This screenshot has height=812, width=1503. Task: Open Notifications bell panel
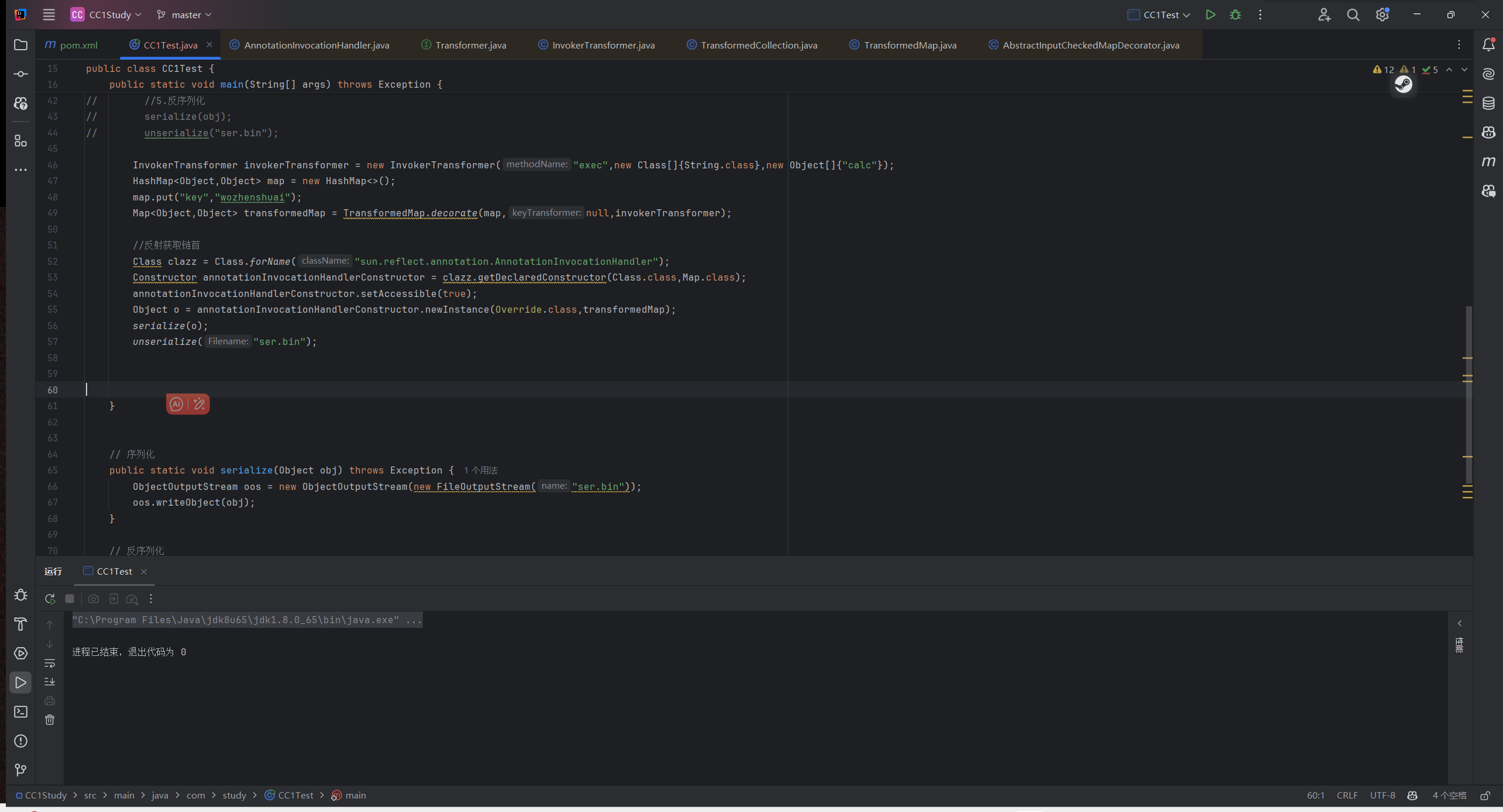tap(1489, 45)
